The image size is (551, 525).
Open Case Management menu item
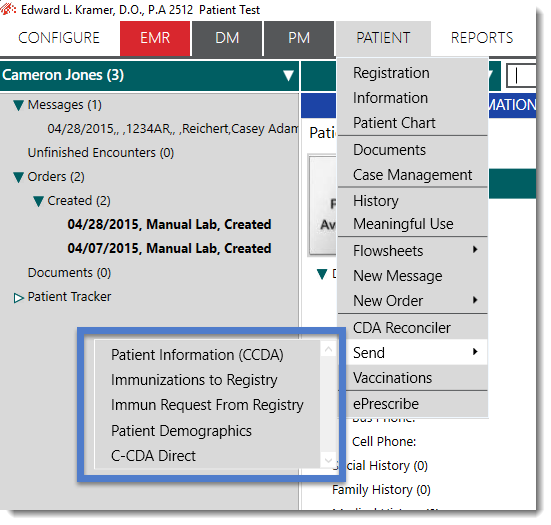413,175
